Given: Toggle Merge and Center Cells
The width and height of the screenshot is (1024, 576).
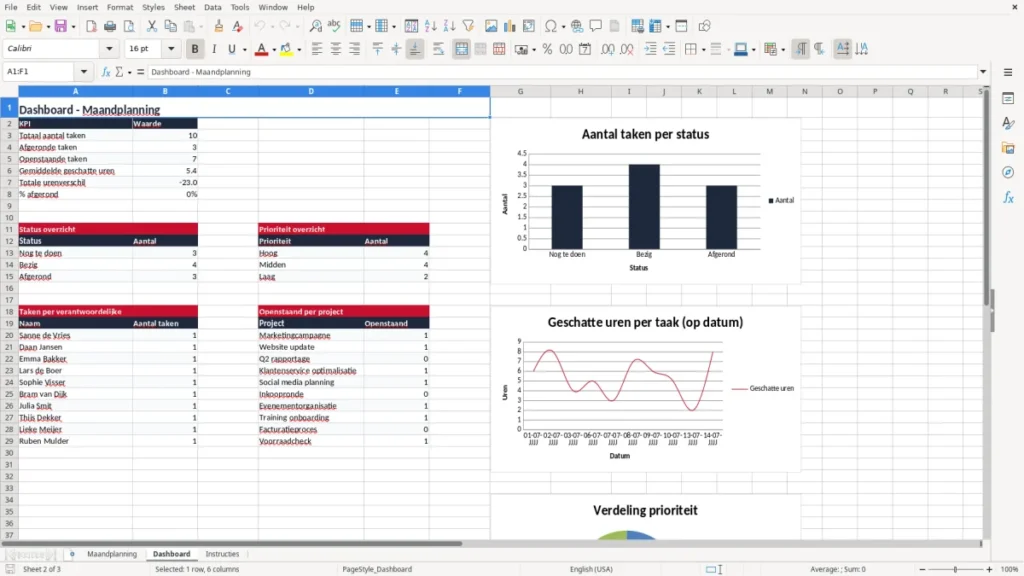Looking at the screenshot, I should click(x=462, y=49).
